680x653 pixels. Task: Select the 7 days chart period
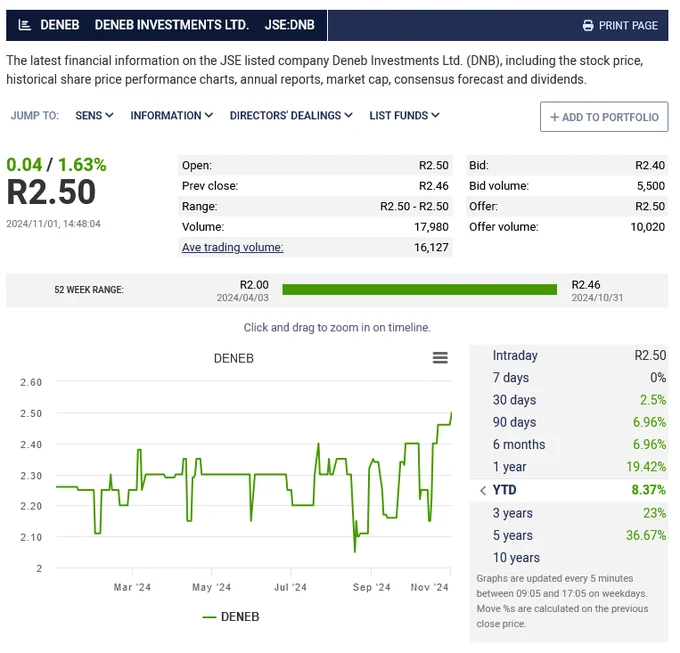[511, 378]
